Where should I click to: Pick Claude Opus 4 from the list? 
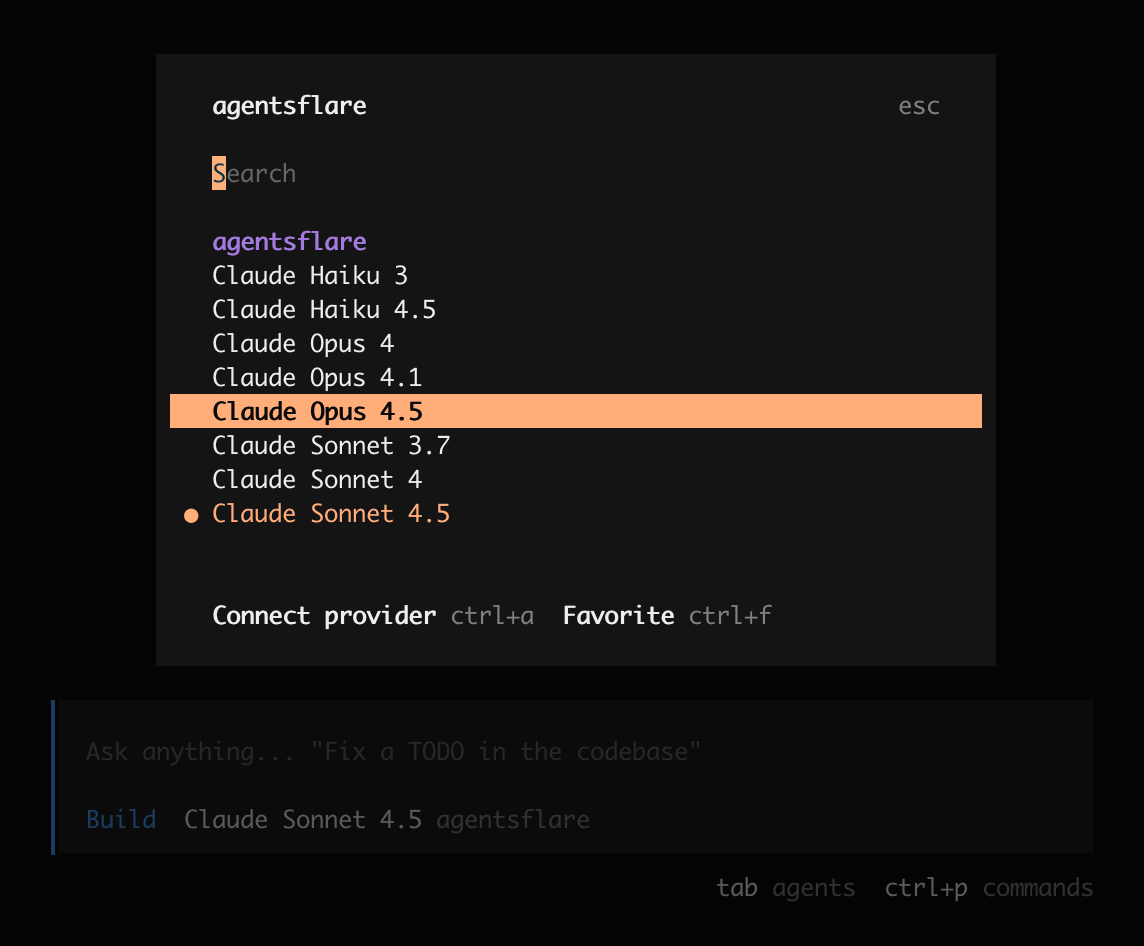click(303, 343)
